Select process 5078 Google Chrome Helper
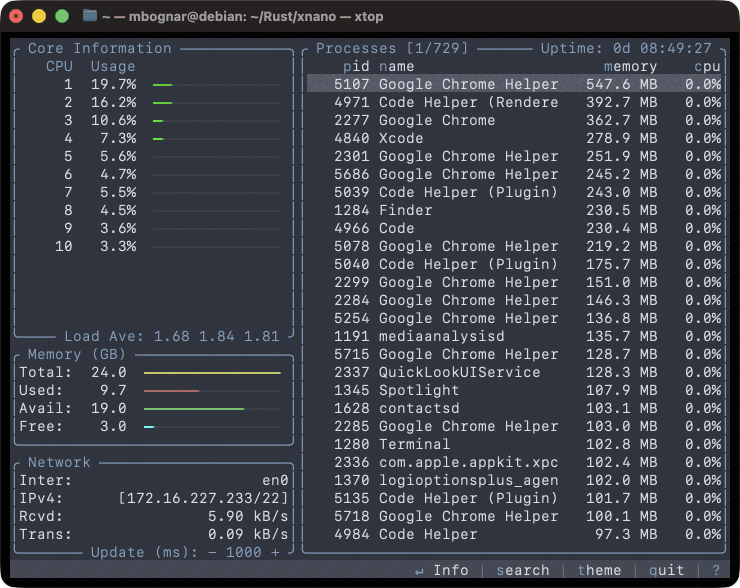740x588 pixels. (x=514, y=246)
